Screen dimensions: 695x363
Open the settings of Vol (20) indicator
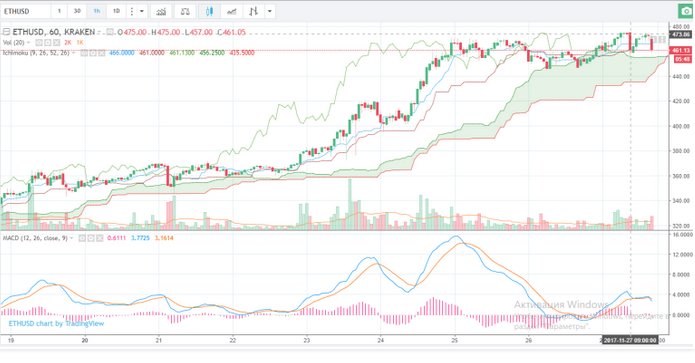(48, 43)
